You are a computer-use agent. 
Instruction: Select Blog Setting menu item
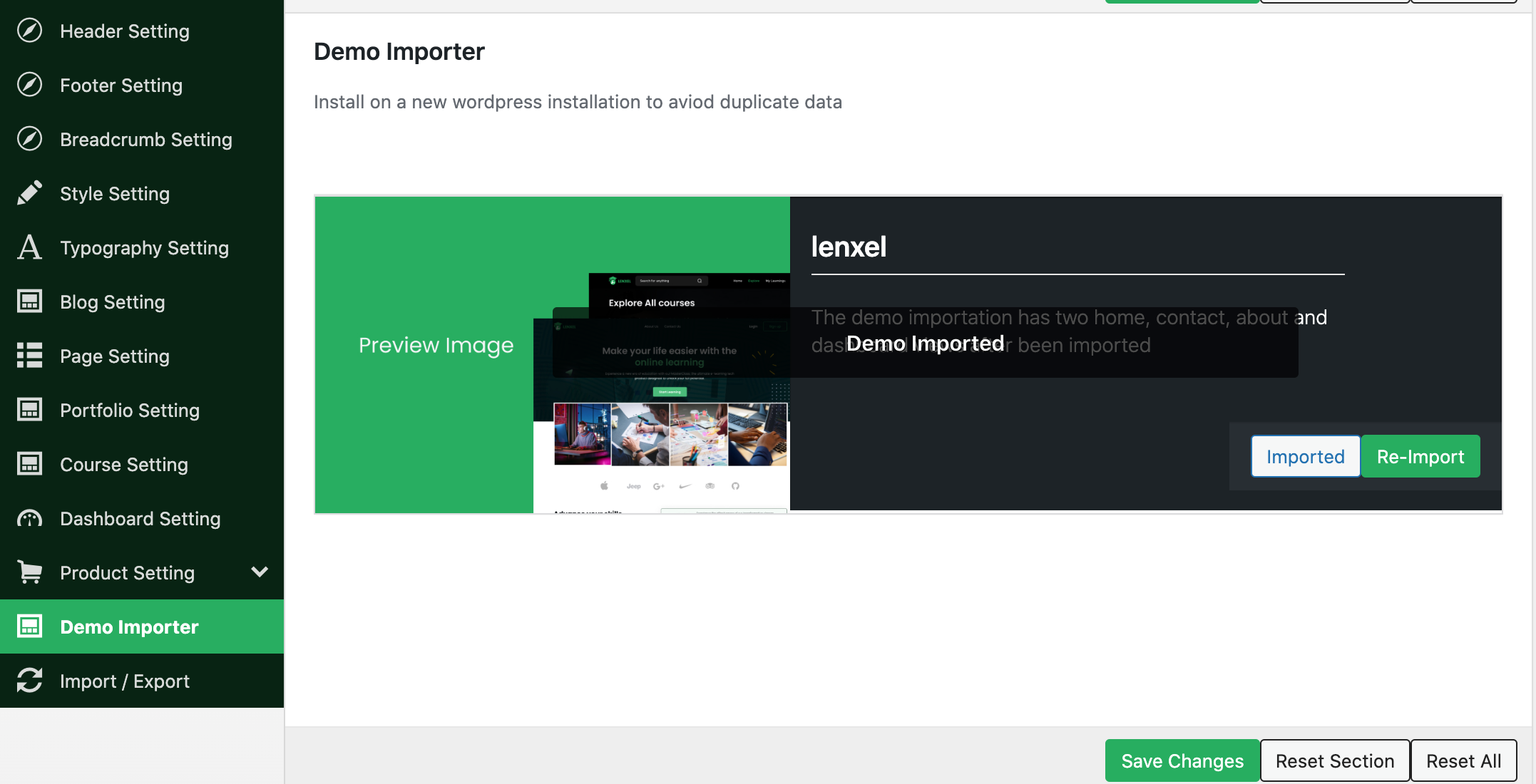pos(142,301)
